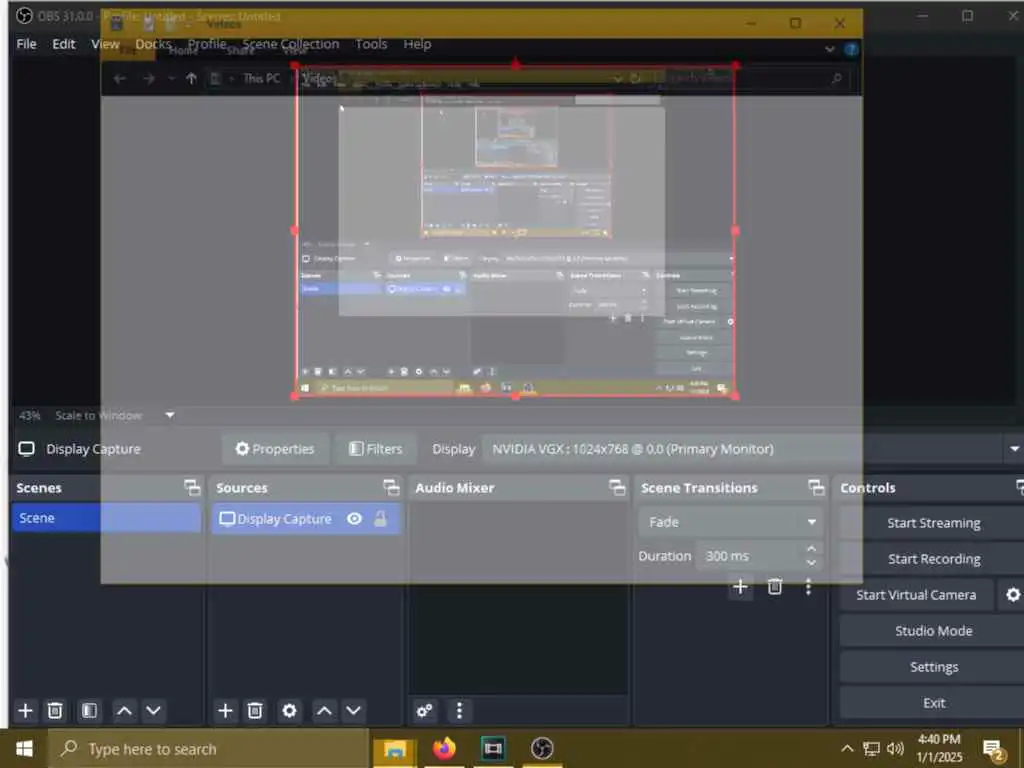The image size is (1024, 768).
Task: Open the Tools menu
Action: coord(371,44)
